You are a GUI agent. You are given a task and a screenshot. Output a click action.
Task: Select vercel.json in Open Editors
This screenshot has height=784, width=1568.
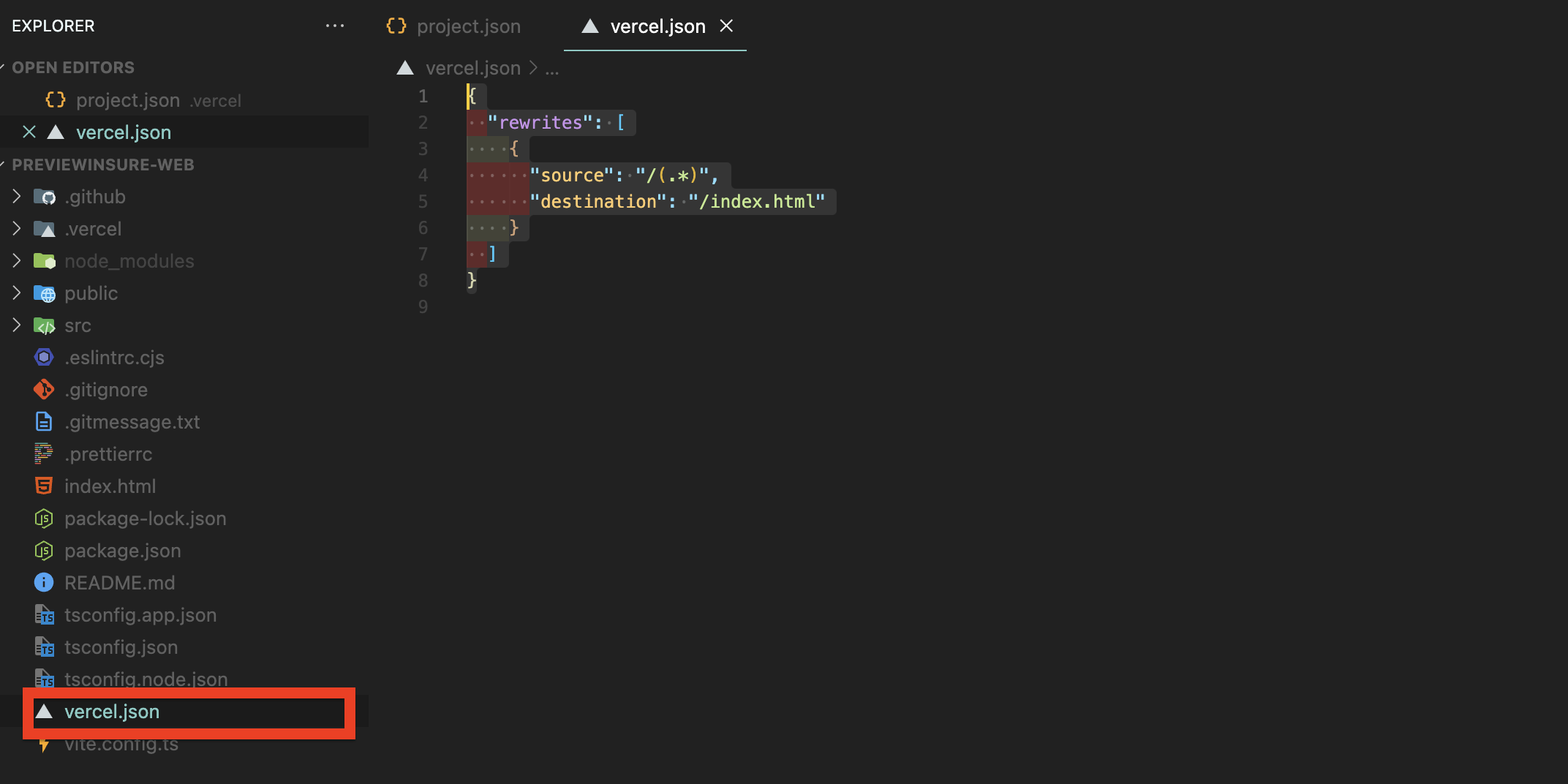click(x=124, y=132)
